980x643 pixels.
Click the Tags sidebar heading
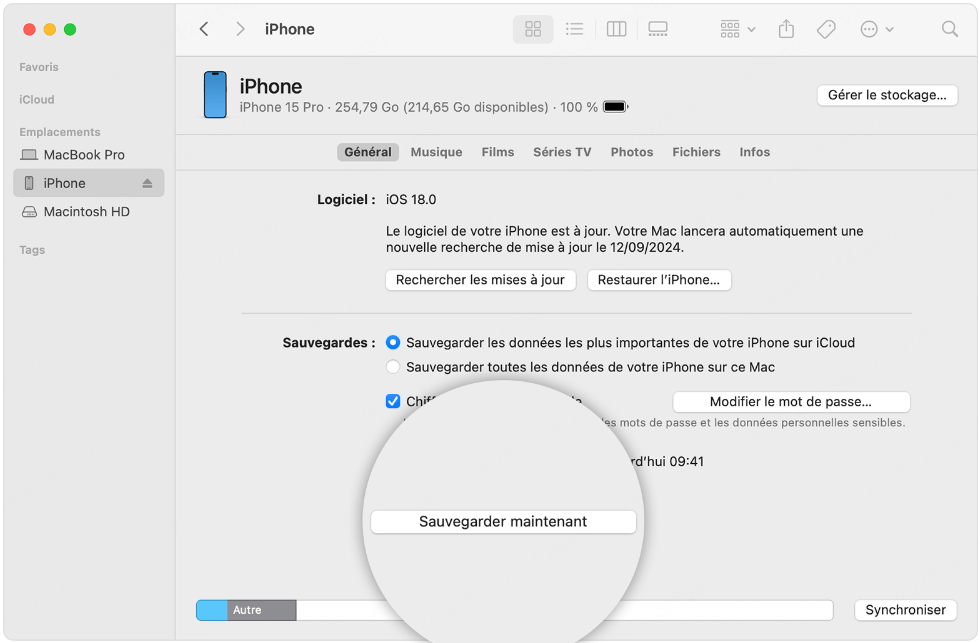point(32,250)
